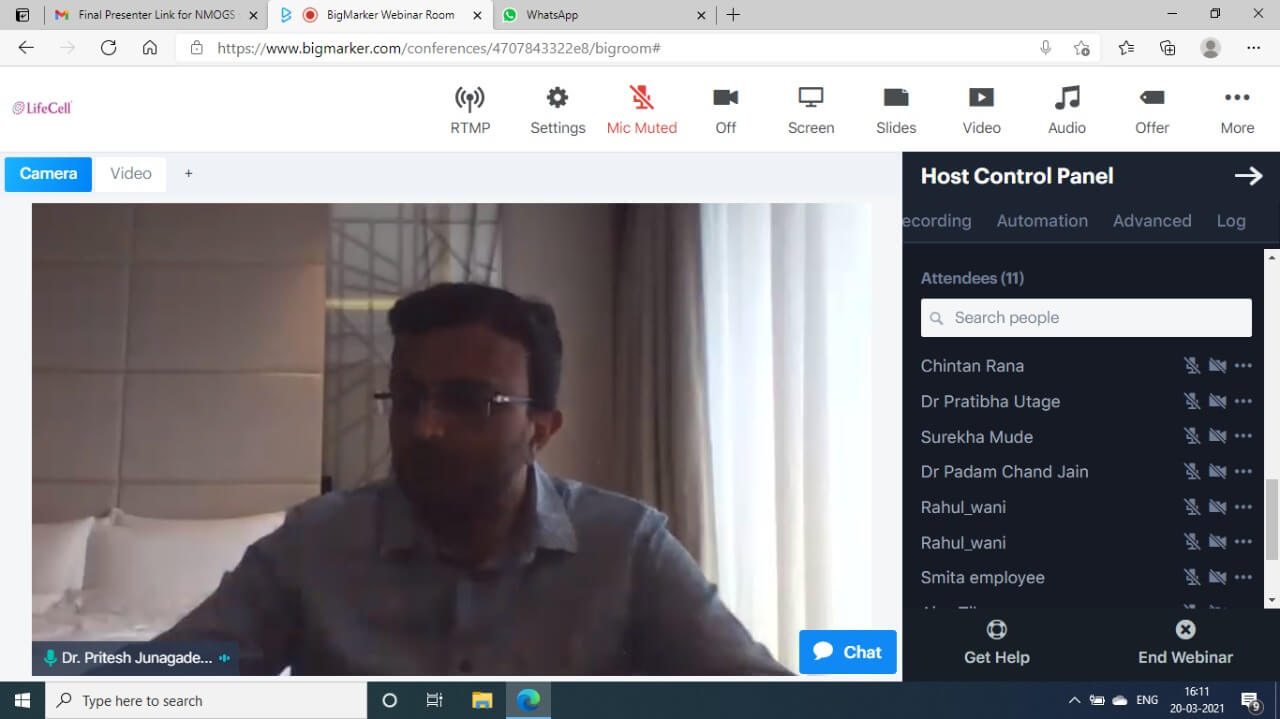1280x719 pixels.
Task: Click End Webinar
Action: 1185,643
